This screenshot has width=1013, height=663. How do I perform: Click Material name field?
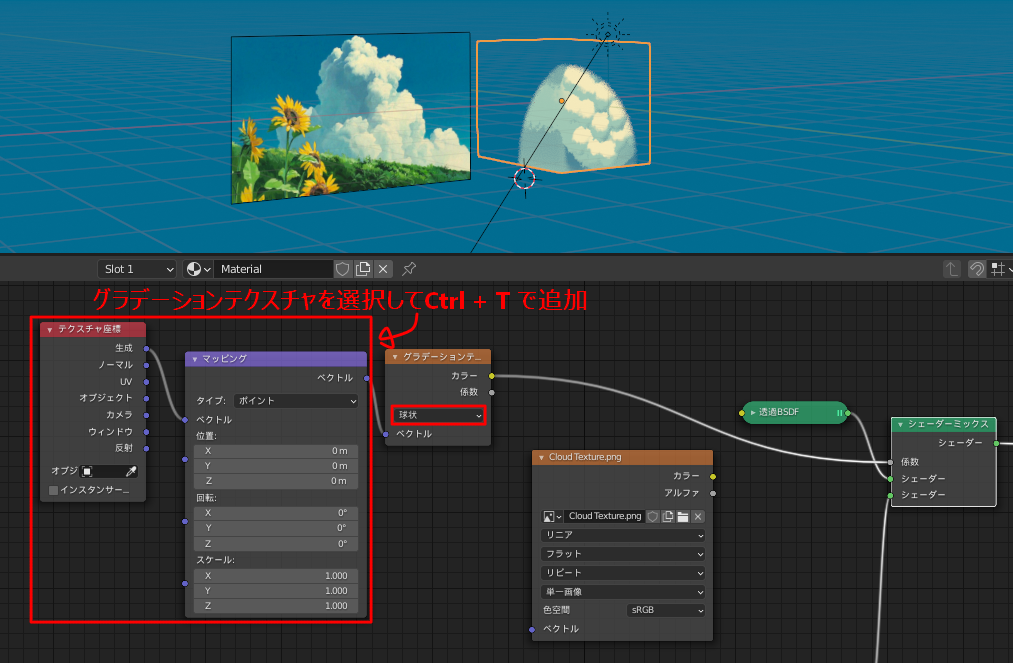click(x=273, y=269)
